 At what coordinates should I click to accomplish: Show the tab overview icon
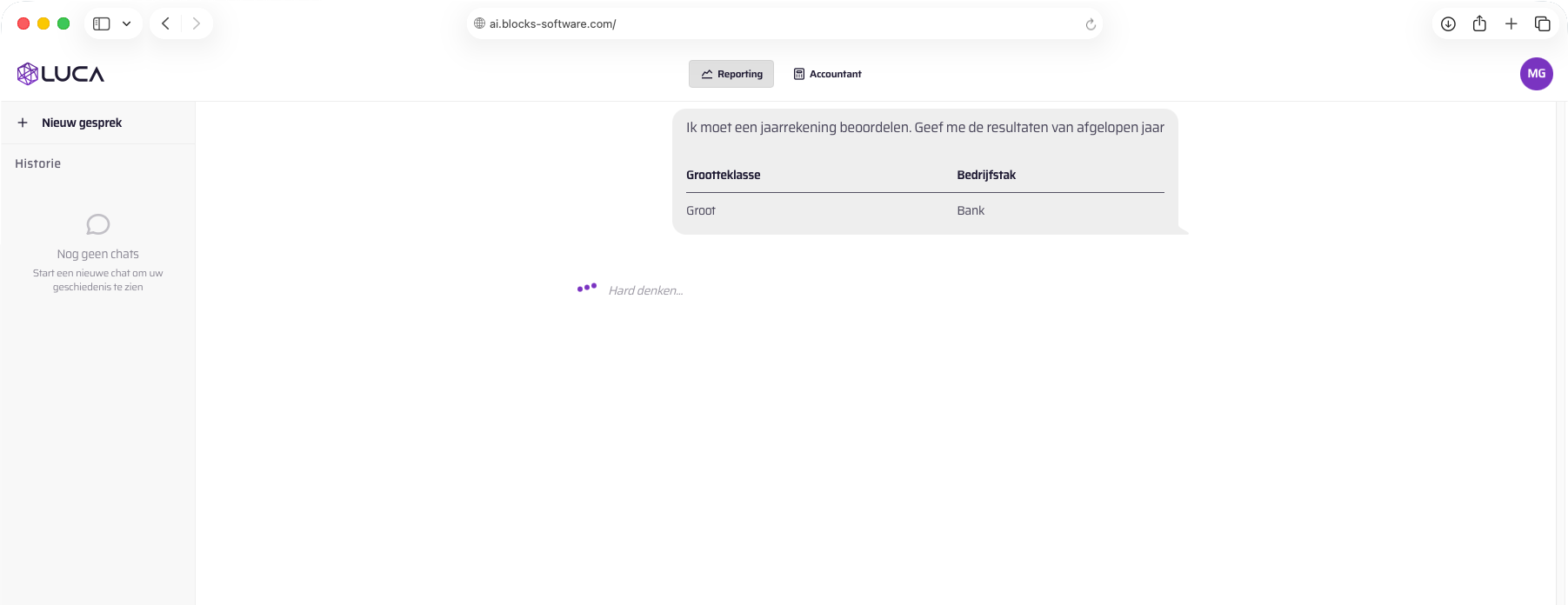1543,23
